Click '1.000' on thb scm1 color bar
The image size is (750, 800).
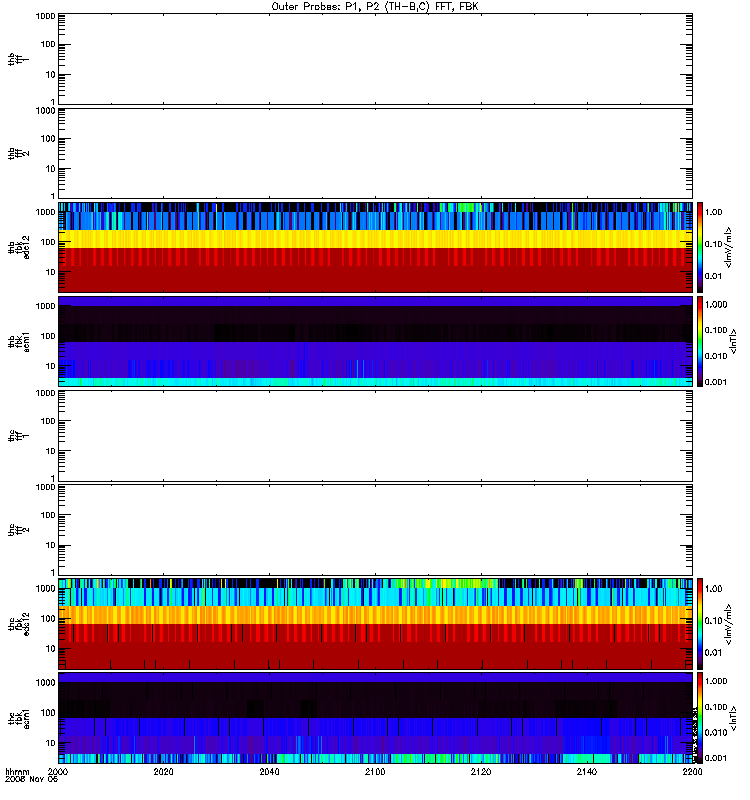[716, 305]
